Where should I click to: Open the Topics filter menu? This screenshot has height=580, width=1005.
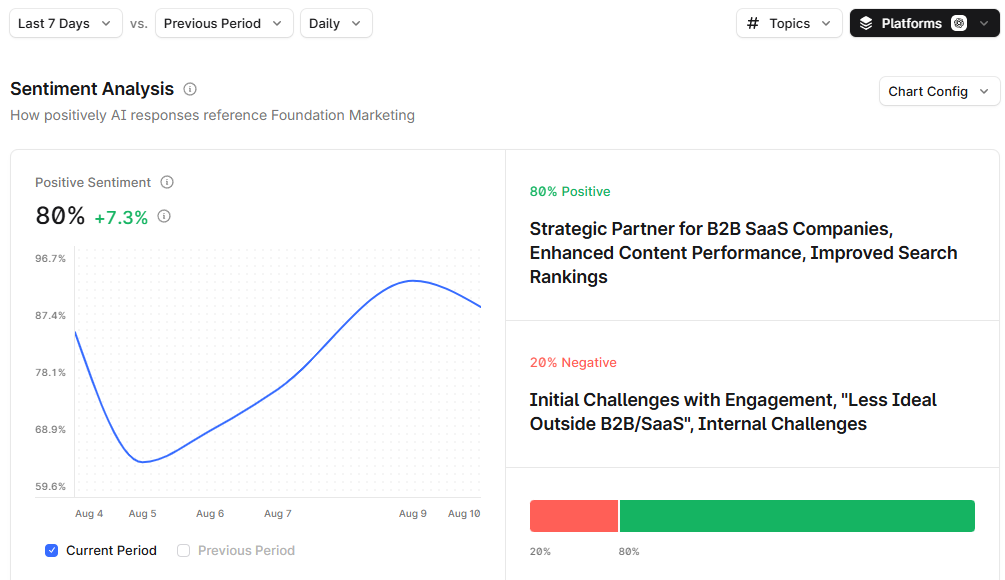789,22
